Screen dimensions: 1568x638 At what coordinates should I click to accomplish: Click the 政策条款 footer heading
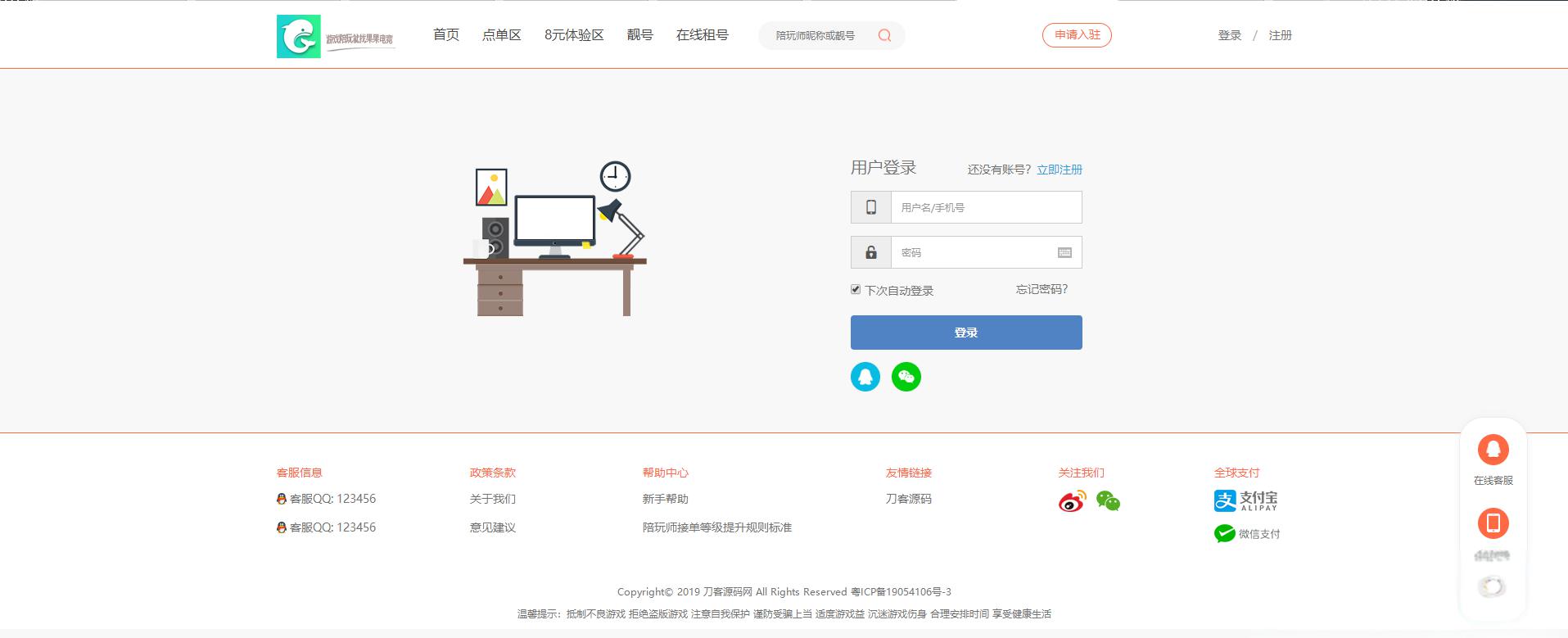pyautogui.click(x=493, y=473)
